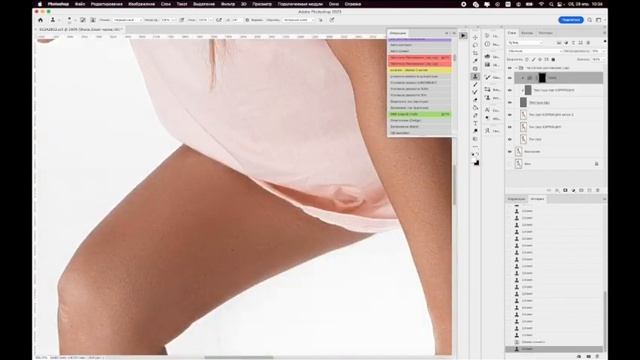Open the Sample (Образец) dropdown
Screen dimensions: 640x360
[299, 20]
